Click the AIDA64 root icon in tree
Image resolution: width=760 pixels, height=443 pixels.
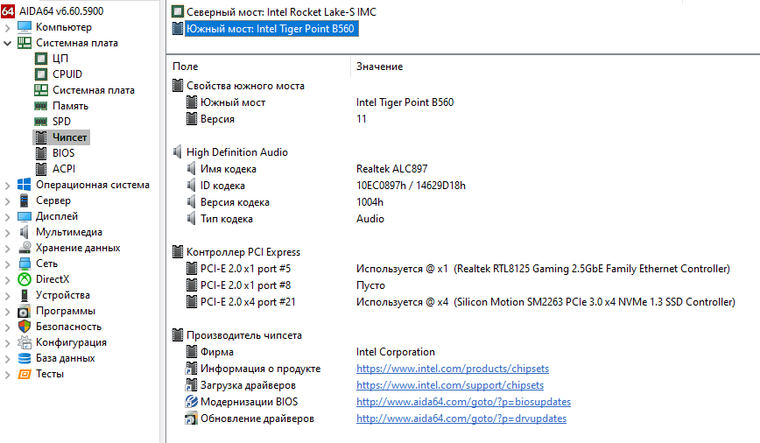[x=8, y=11]
